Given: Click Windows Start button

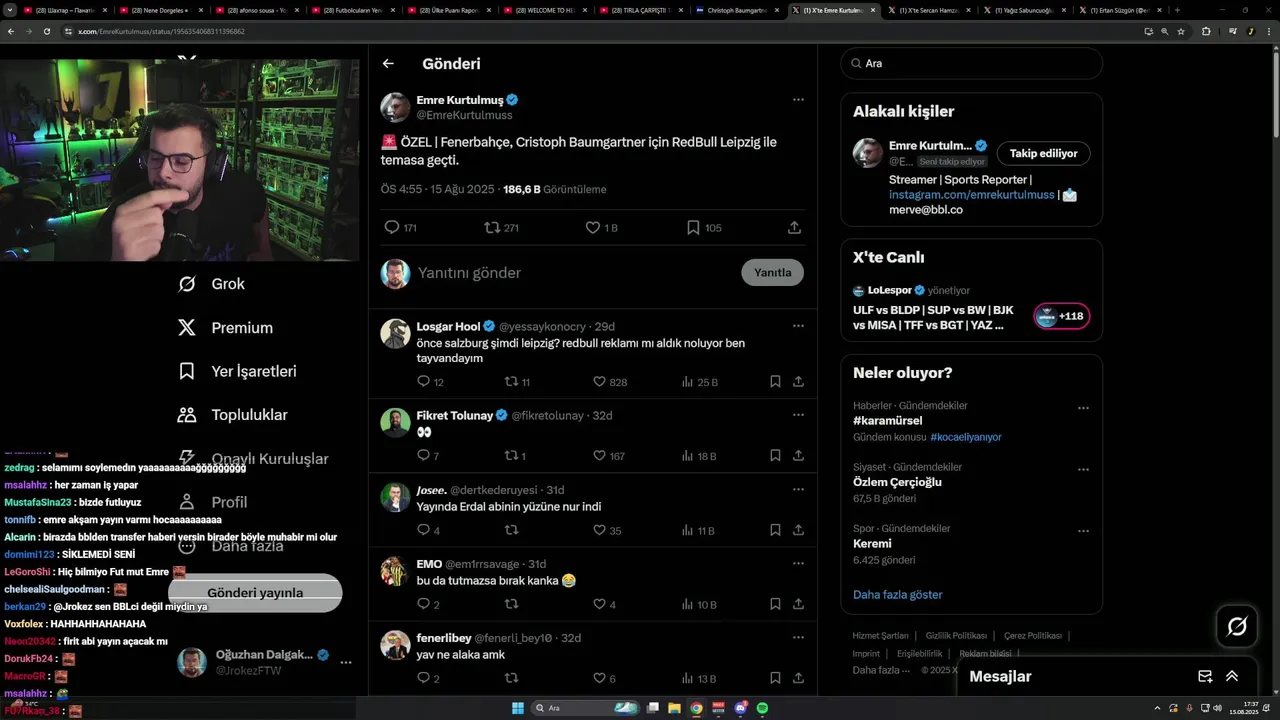Looking at the screenshot, I should (x=518, y=708).
